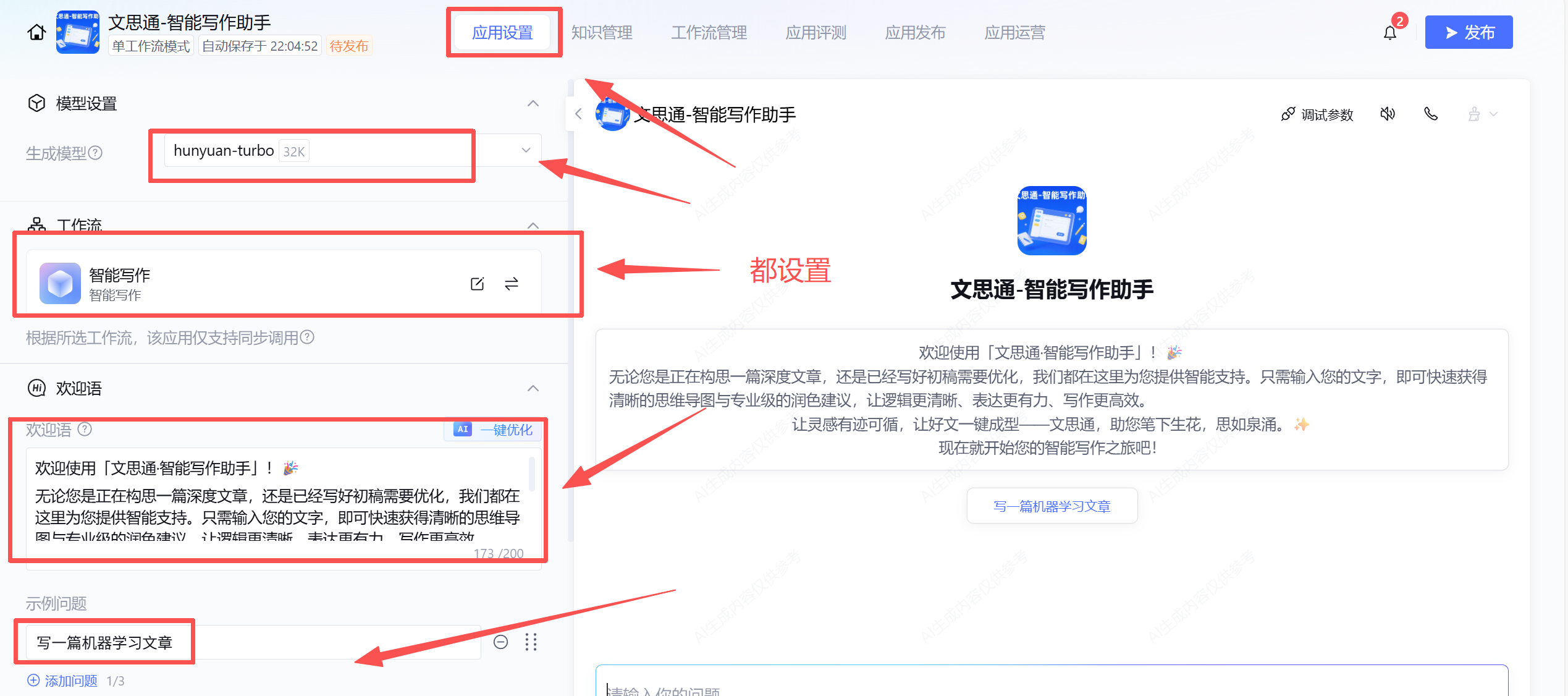Image resolution: width=1568 pixels, height=696 pixels.
Task: Click the 173 /200 character counter
Action: 499,553
